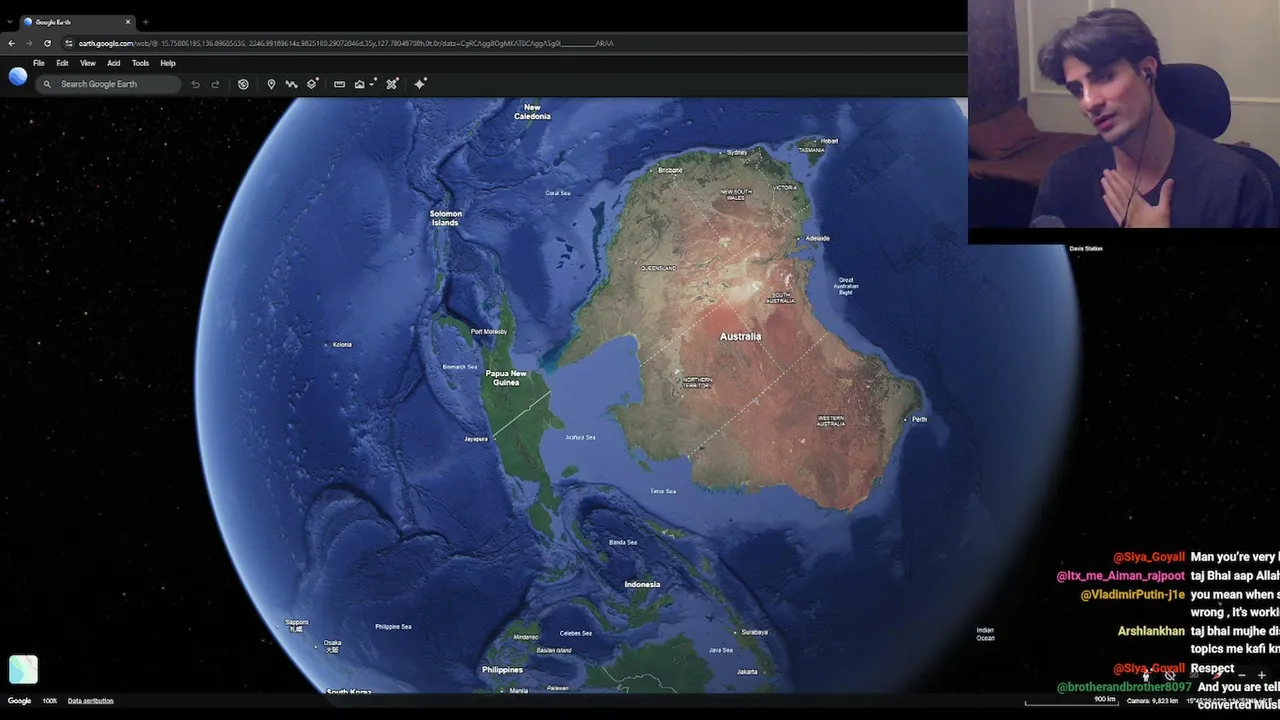This screenshot has height=720, width=1280.
Task: Select the Add placemark pin tool
Action: click(x=271, y=84)
